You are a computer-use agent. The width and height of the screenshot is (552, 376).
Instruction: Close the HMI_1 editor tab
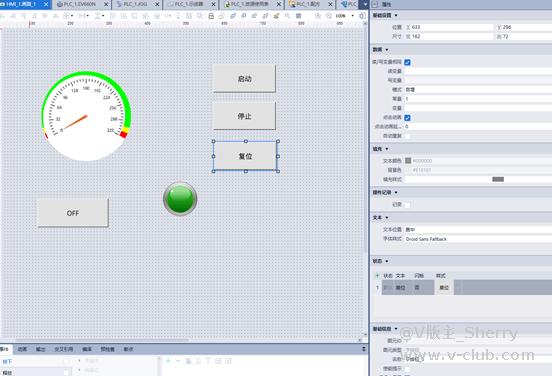click(46, 4)
